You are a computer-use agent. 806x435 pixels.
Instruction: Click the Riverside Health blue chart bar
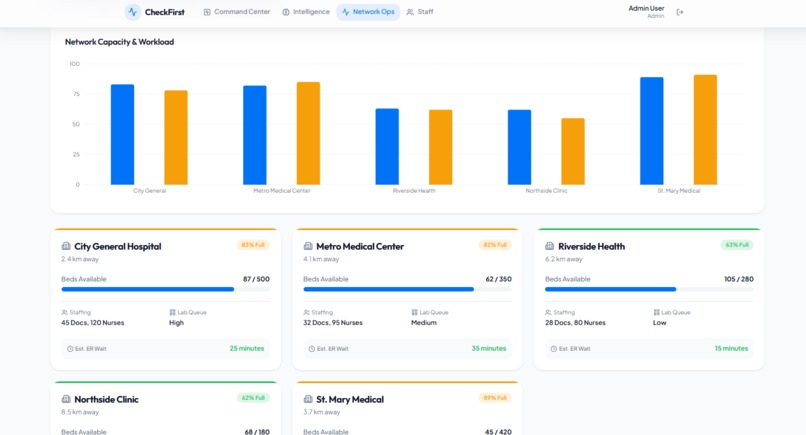click(x=387, y=147)
